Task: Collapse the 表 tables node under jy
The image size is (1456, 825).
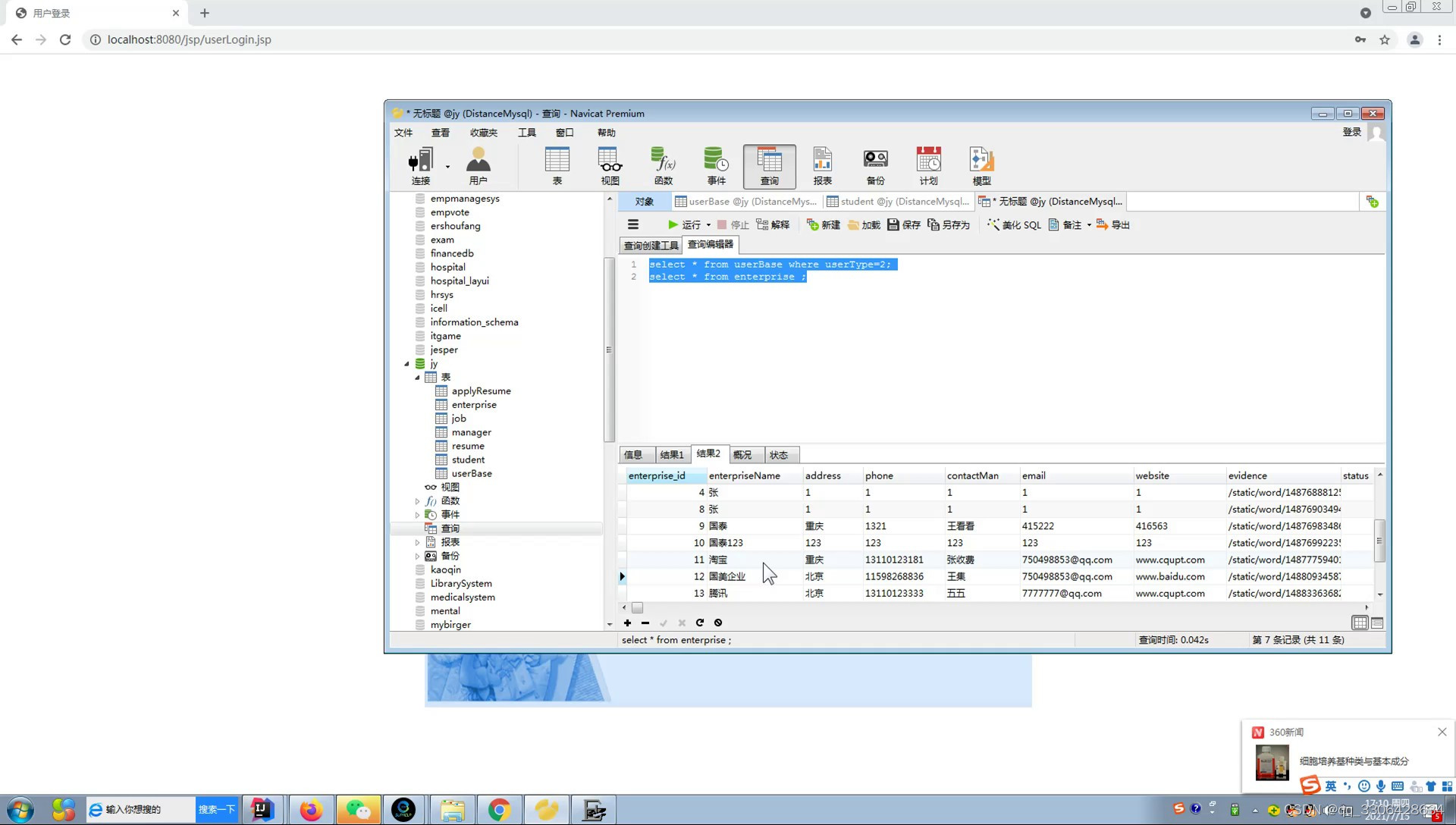Action: (x=417, y=378)
